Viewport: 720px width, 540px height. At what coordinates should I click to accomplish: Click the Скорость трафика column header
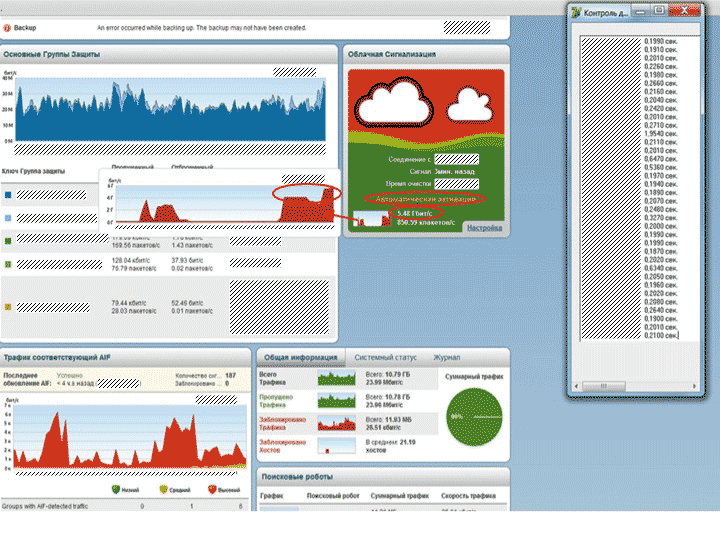pyautogui.click(x=468, y=496)
